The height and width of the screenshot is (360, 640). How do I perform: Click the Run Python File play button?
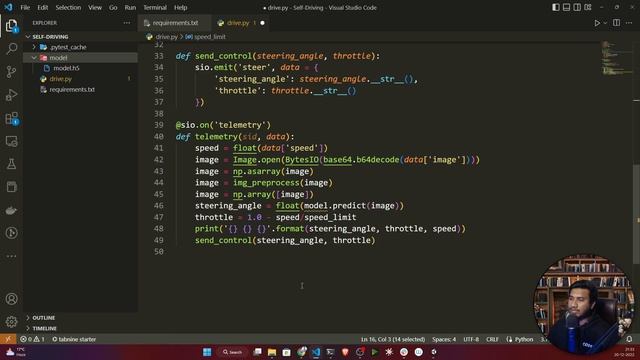point(597,23)
